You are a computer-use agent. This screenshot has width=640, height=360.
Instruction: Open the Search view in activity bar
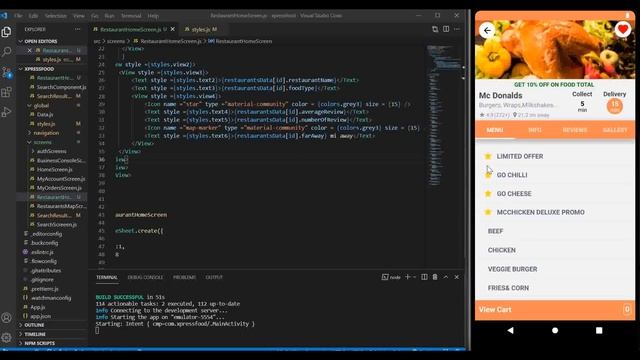7,52
